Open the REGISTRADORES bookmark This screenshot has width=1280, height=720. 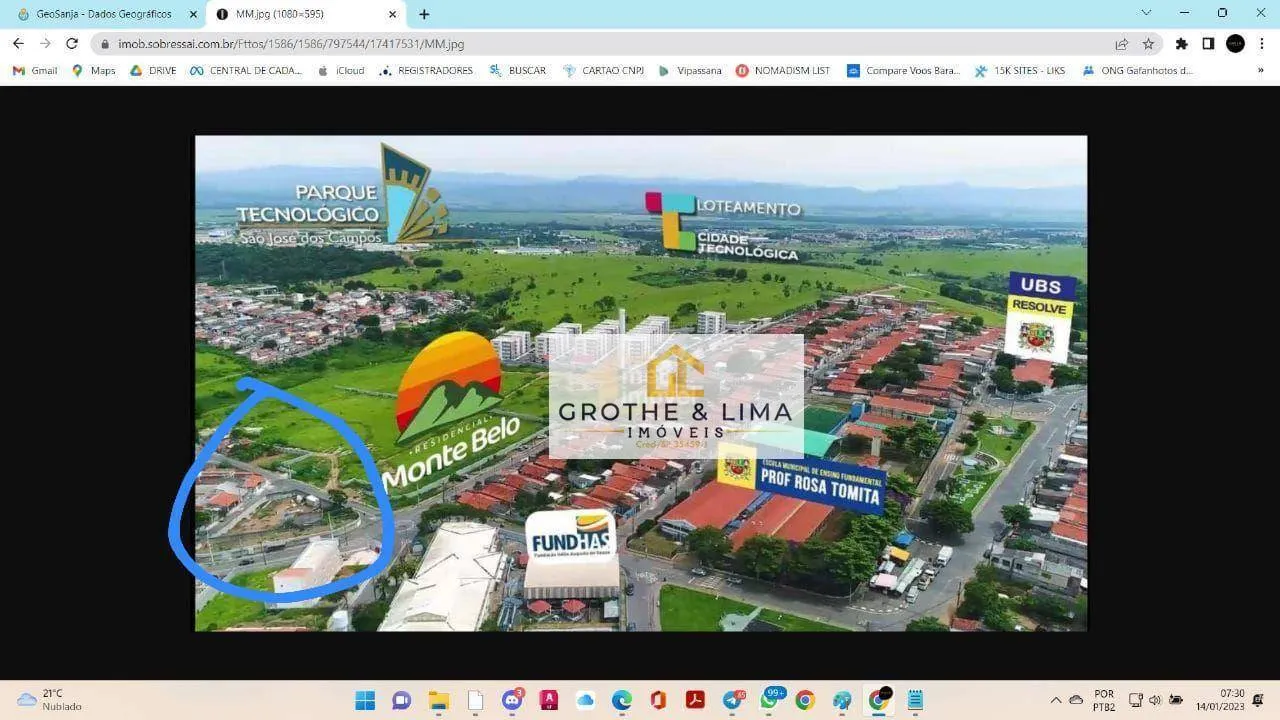[x=426, y=71]
